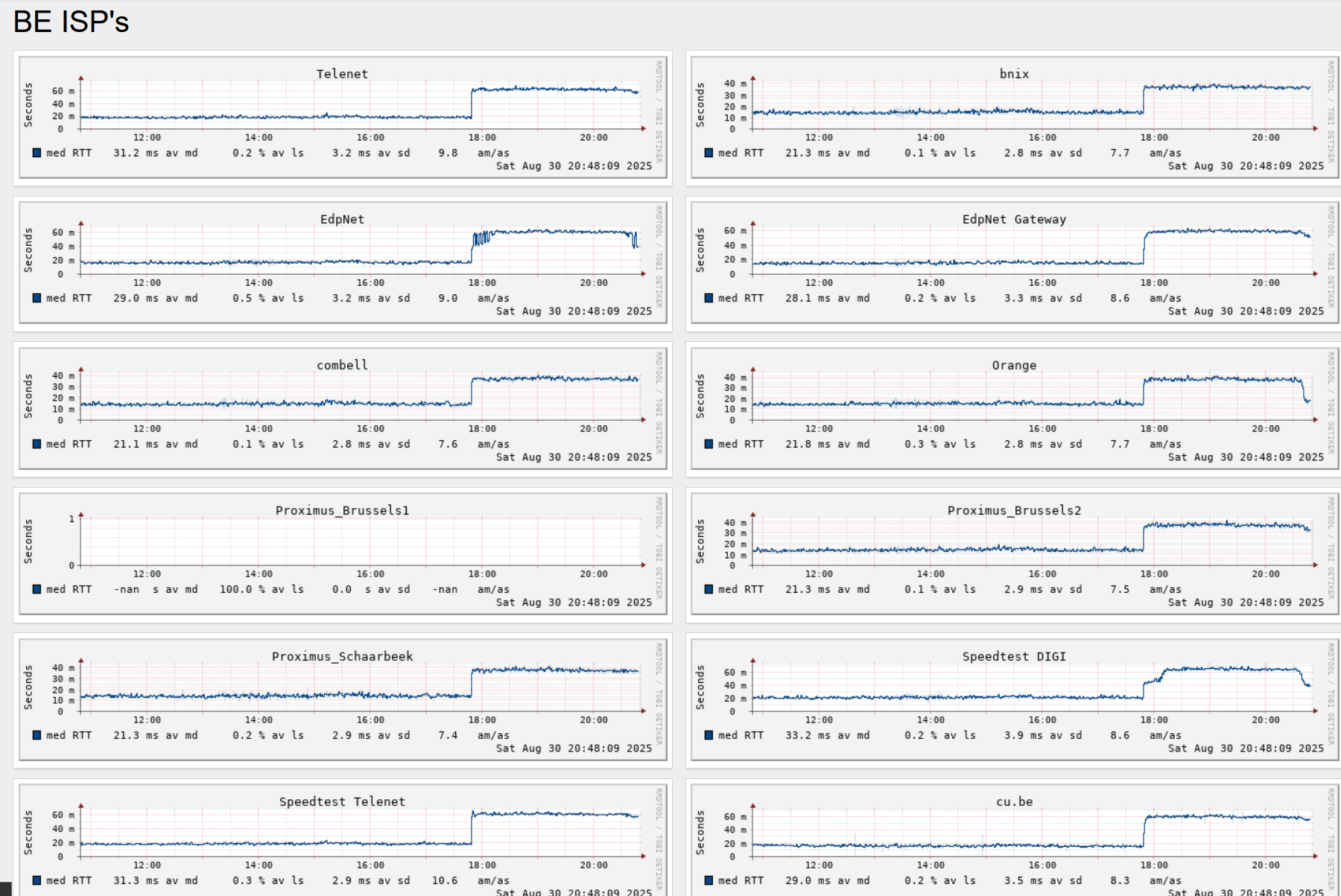Click the Orange med RTT legend swatch

tap(708, 444)
